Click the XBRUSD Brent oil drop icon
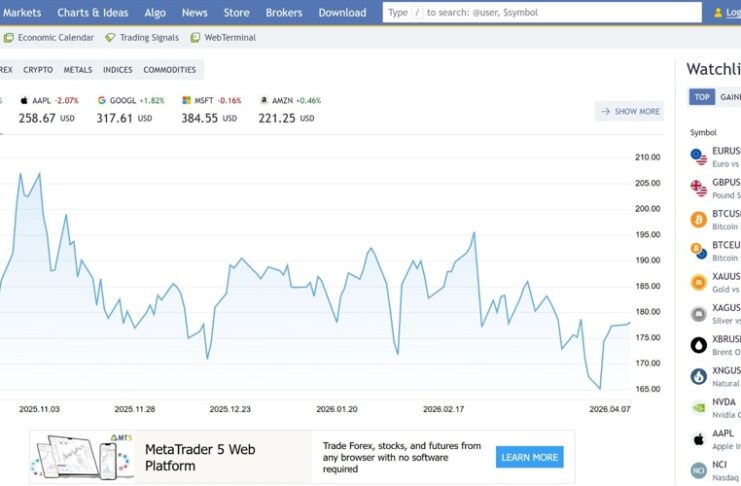 pyautogui.click(x=698, y=345)
